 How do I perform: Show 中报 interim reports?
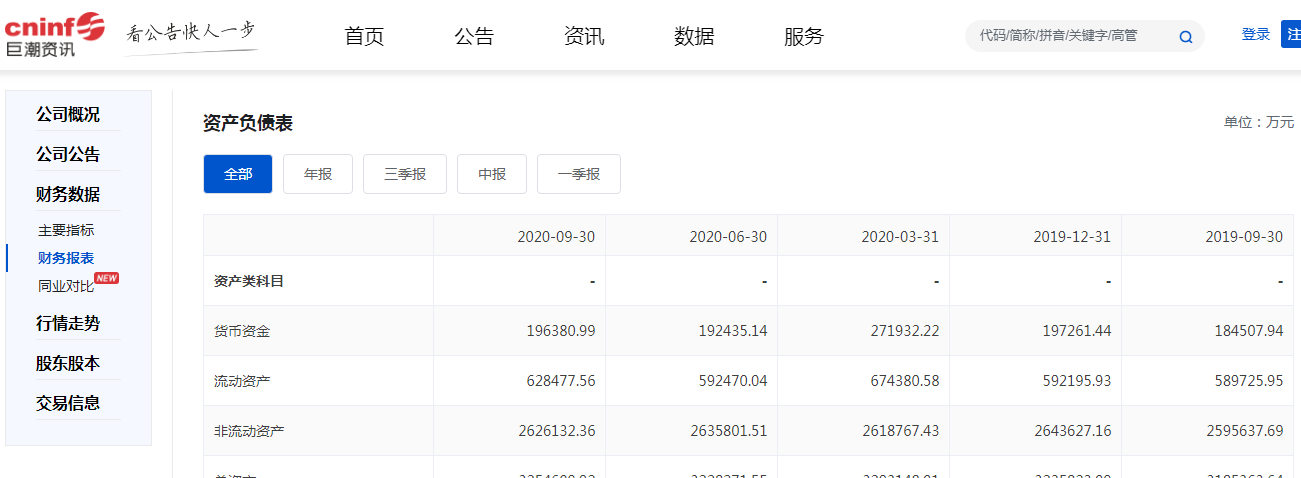click(492, 174)
